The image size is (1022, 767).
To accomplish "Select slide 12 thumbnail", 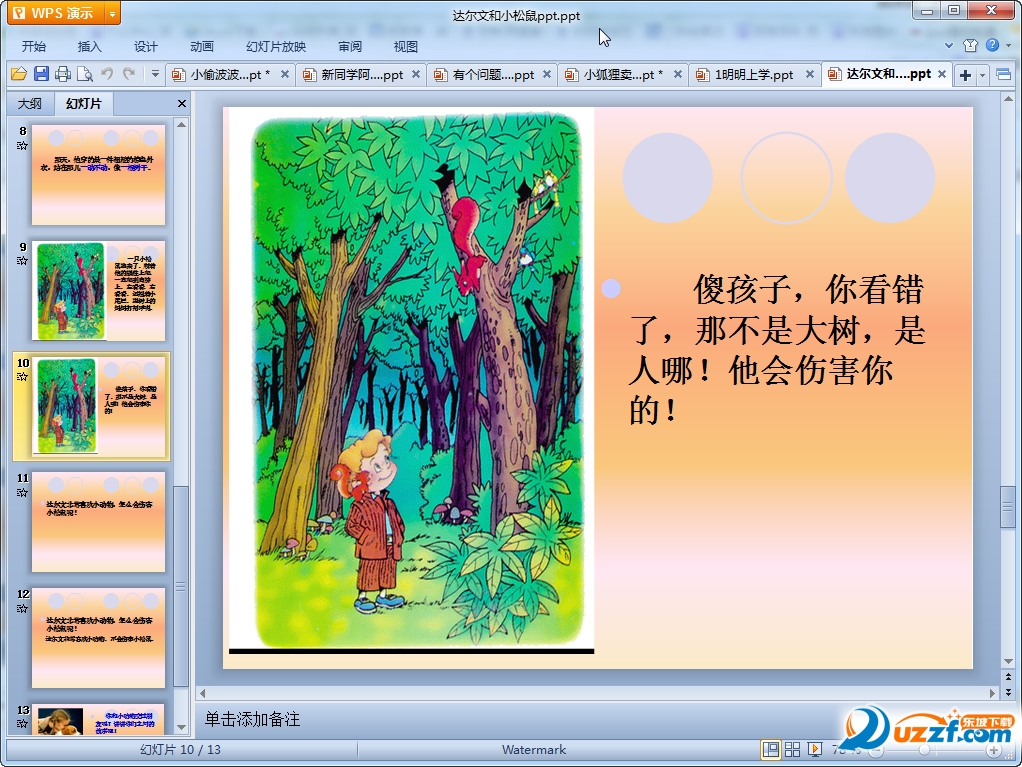I will (x=98, y=638).
